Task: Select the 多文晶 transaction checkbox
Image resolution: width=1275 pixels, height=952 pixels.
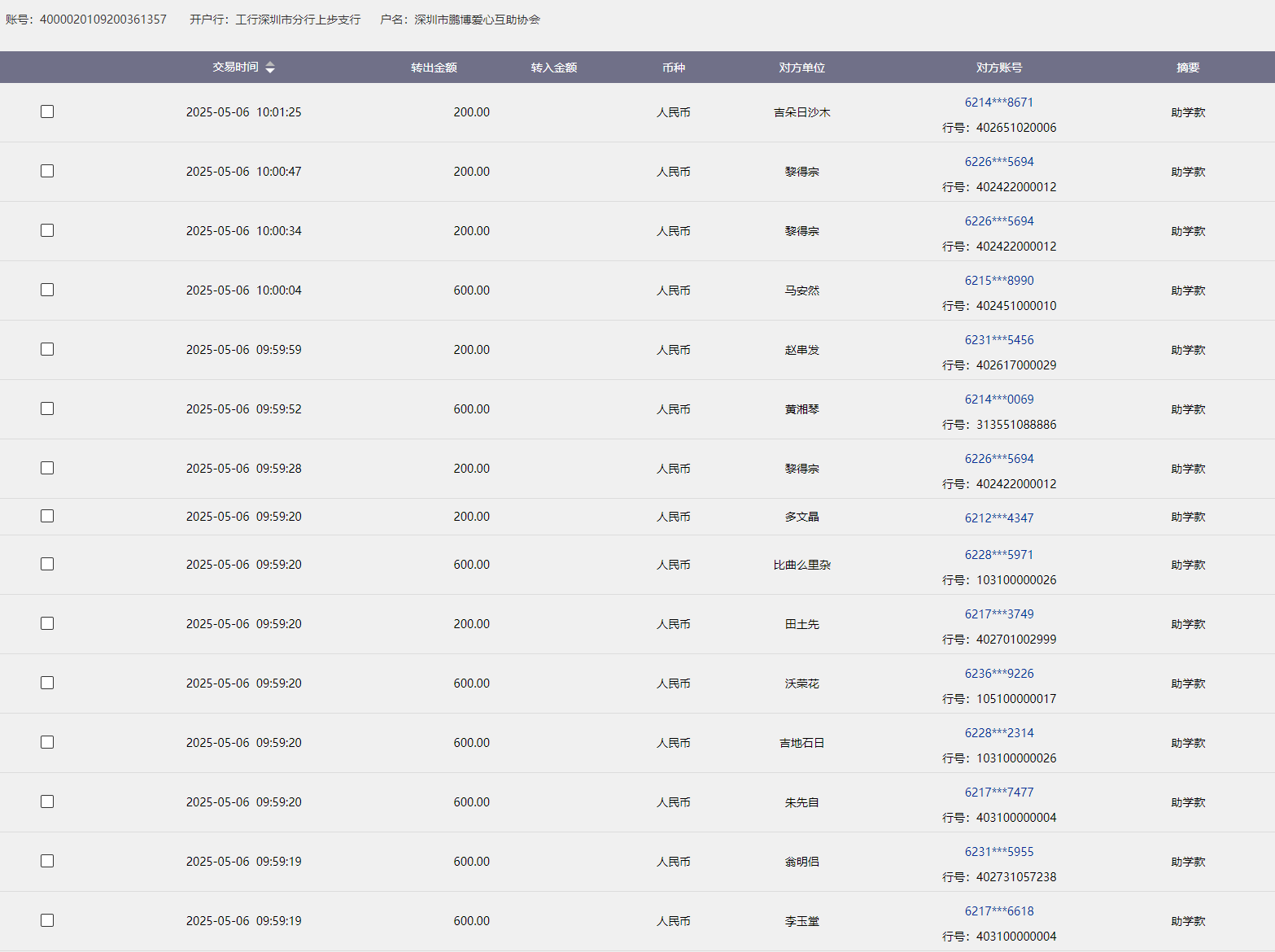Action: 47,516
